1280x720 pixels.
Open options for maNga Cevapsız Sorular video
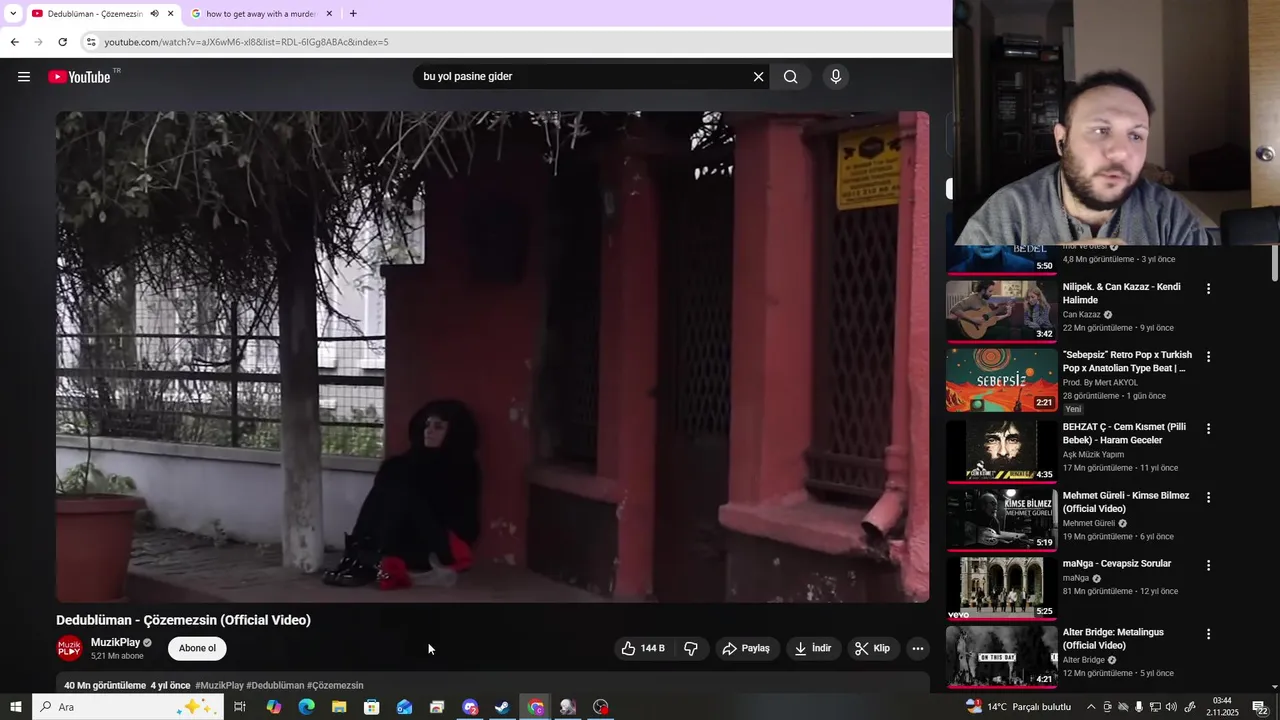tap(1208, 565)
